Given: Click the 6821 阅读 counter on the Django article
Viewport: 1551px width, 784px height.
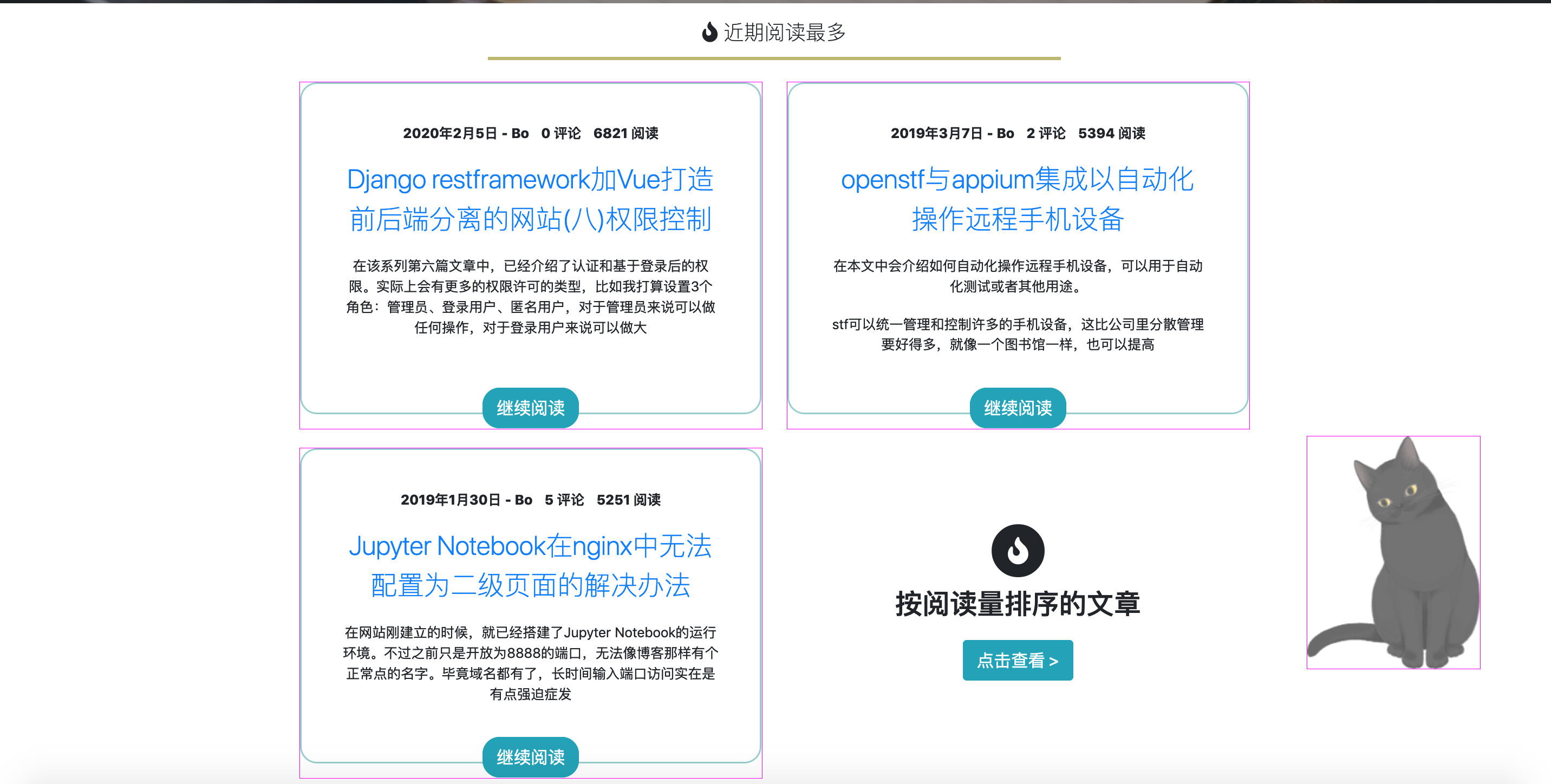Looking at the screenshot, I should 626,134.
